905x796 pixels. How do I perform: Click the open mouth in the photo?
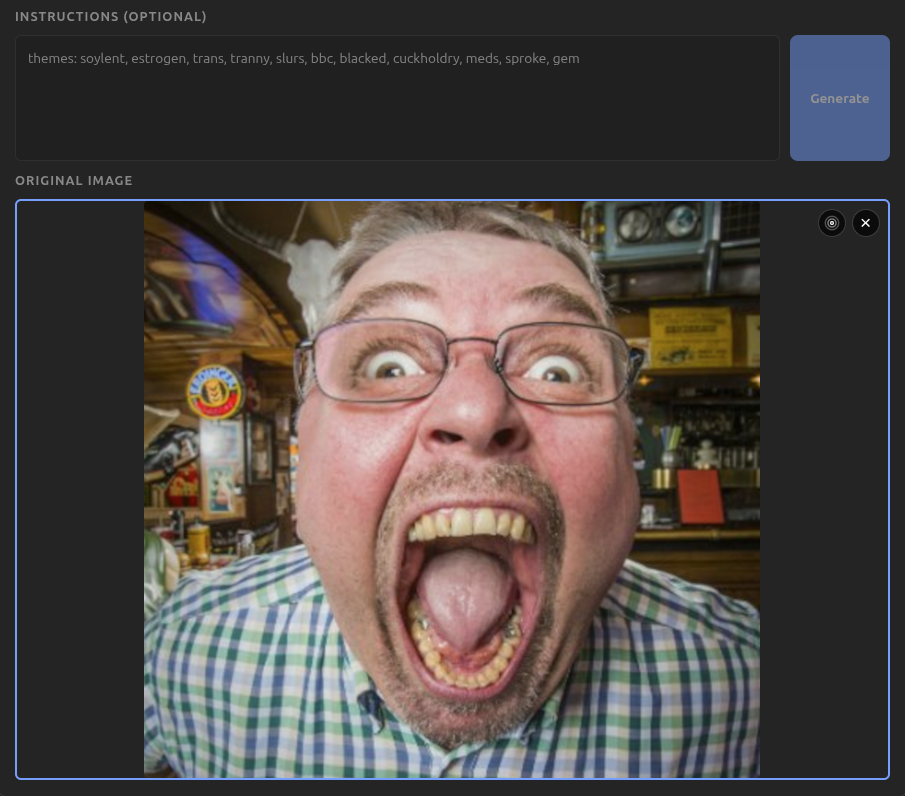coord(465,600)
